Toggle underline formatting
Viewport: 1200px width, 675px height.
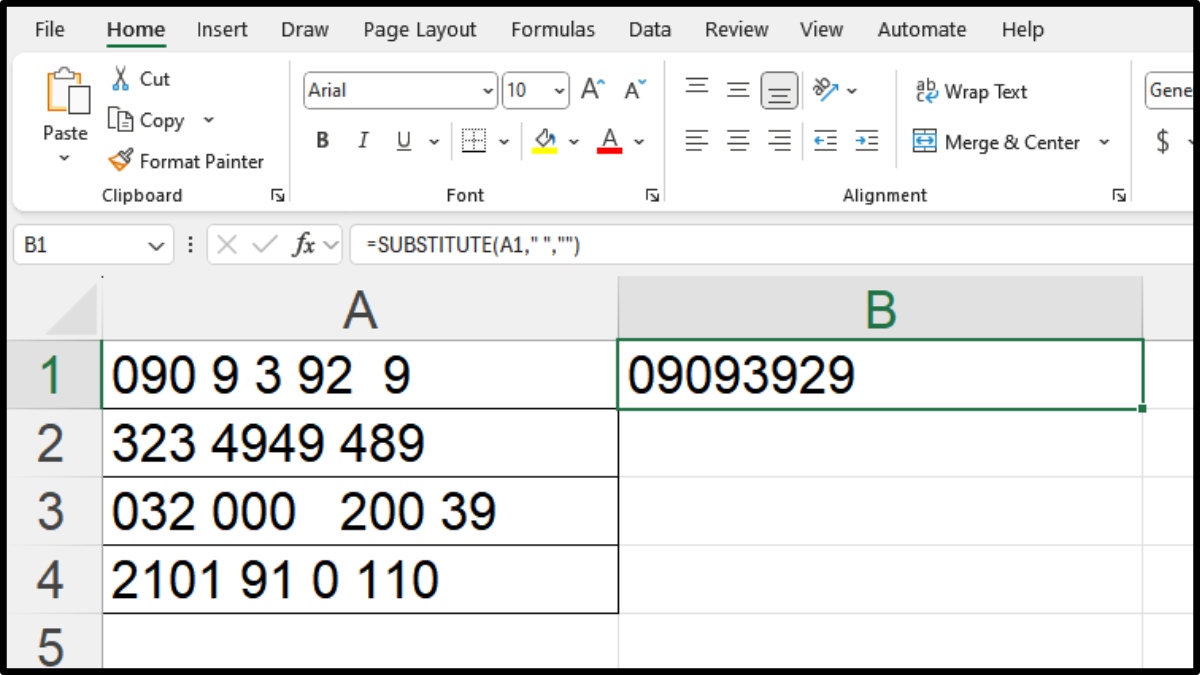point(403,140)
